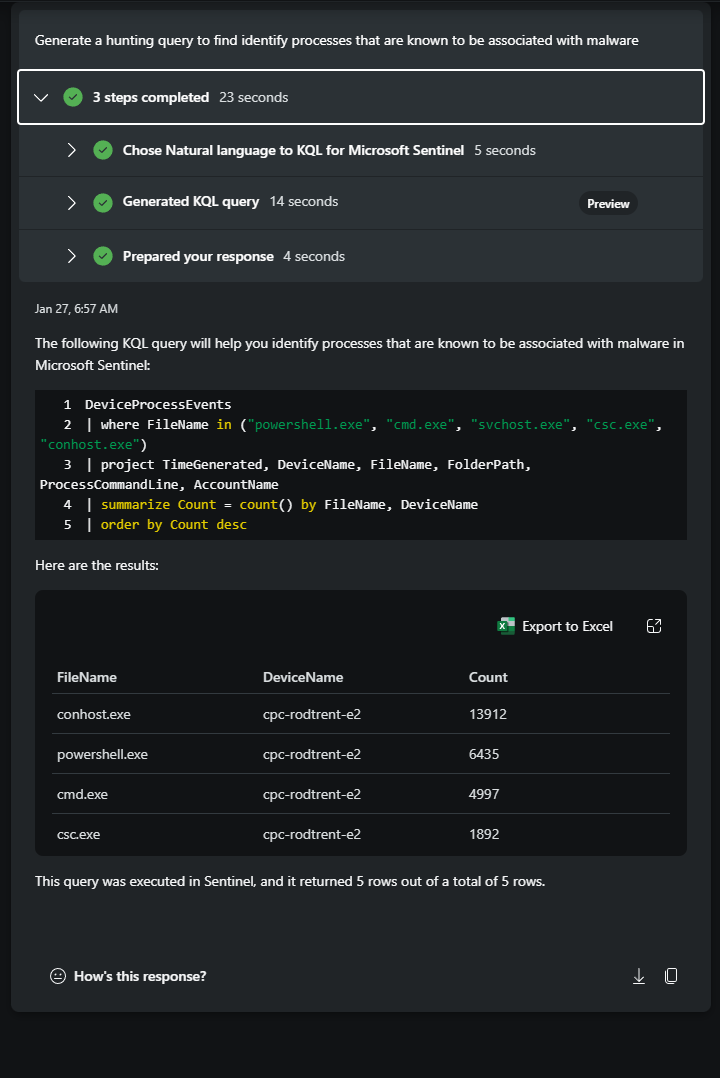Click 'Here are the results:' text

pyautogui.click(x=97, y=565)
